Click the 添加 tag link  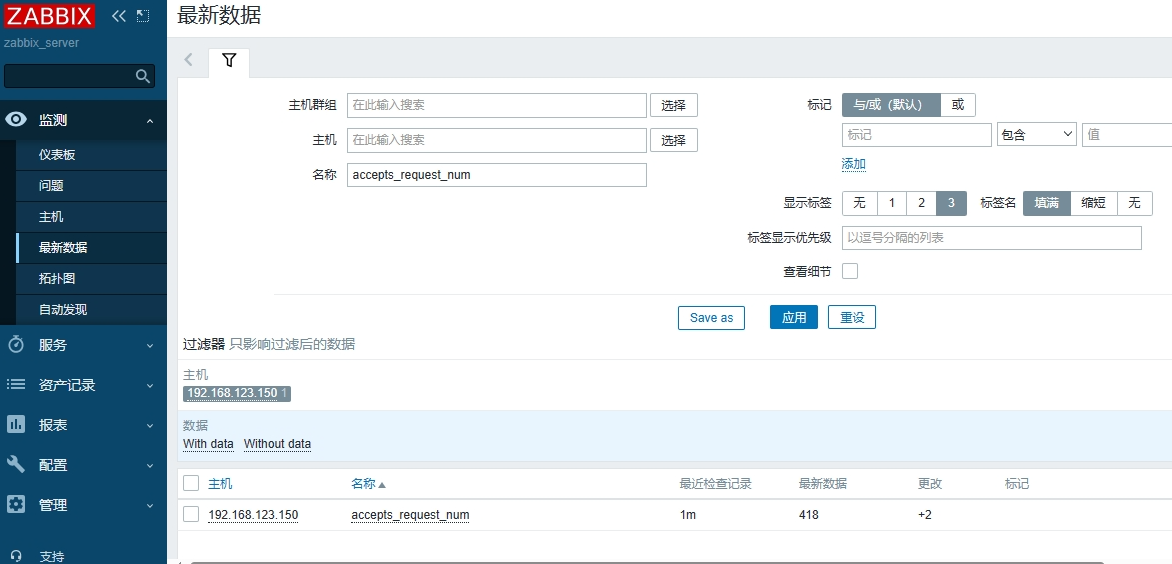(x=853, y=164)
